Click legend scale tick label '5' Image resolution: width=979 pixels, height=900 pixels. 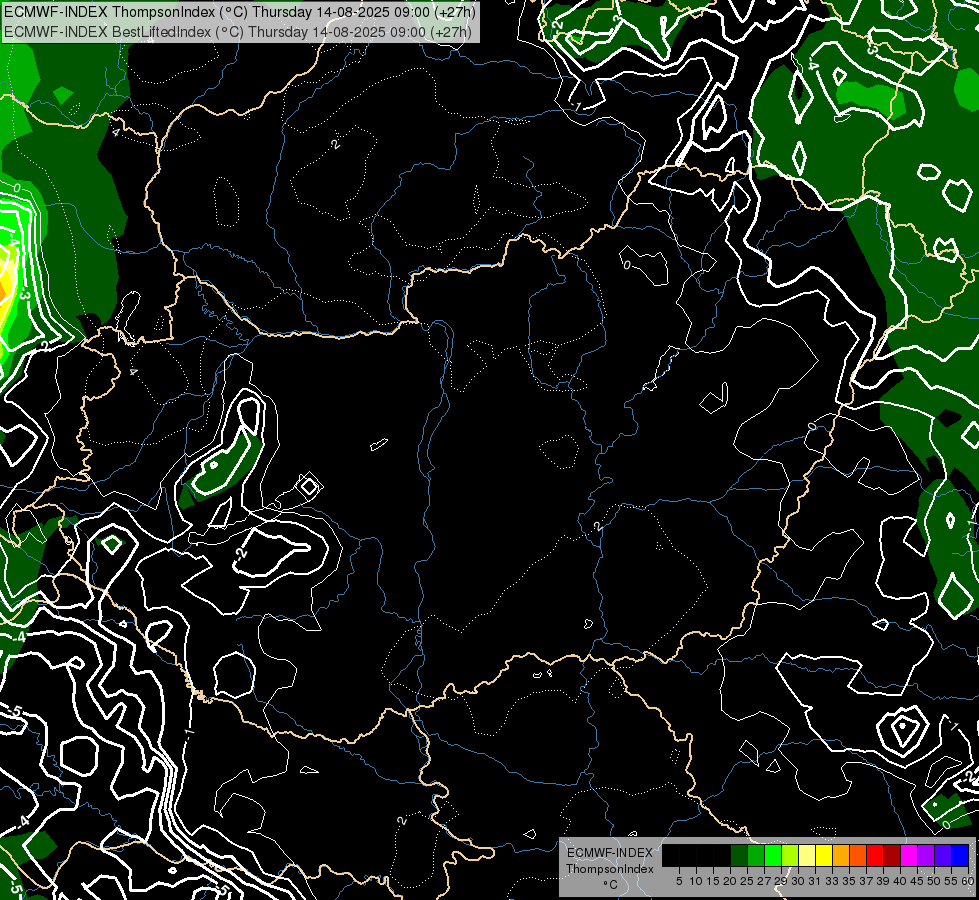679,881
